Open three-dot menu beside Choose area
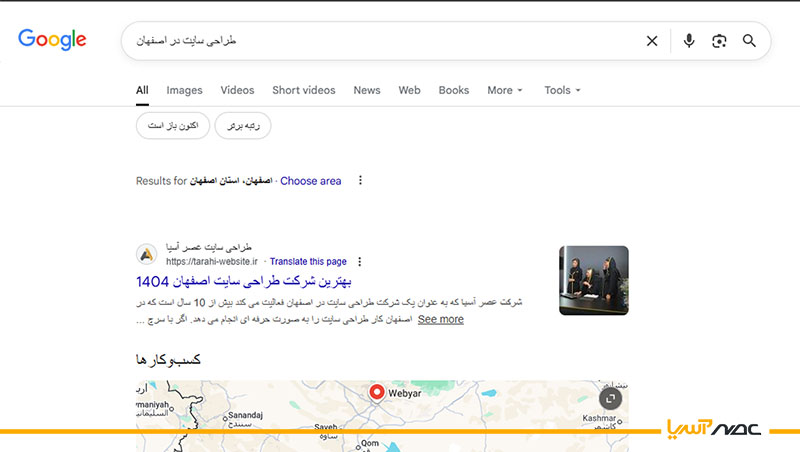Image resolution: width=800 pixels, height=452 pixels. [x=361, y=181]
